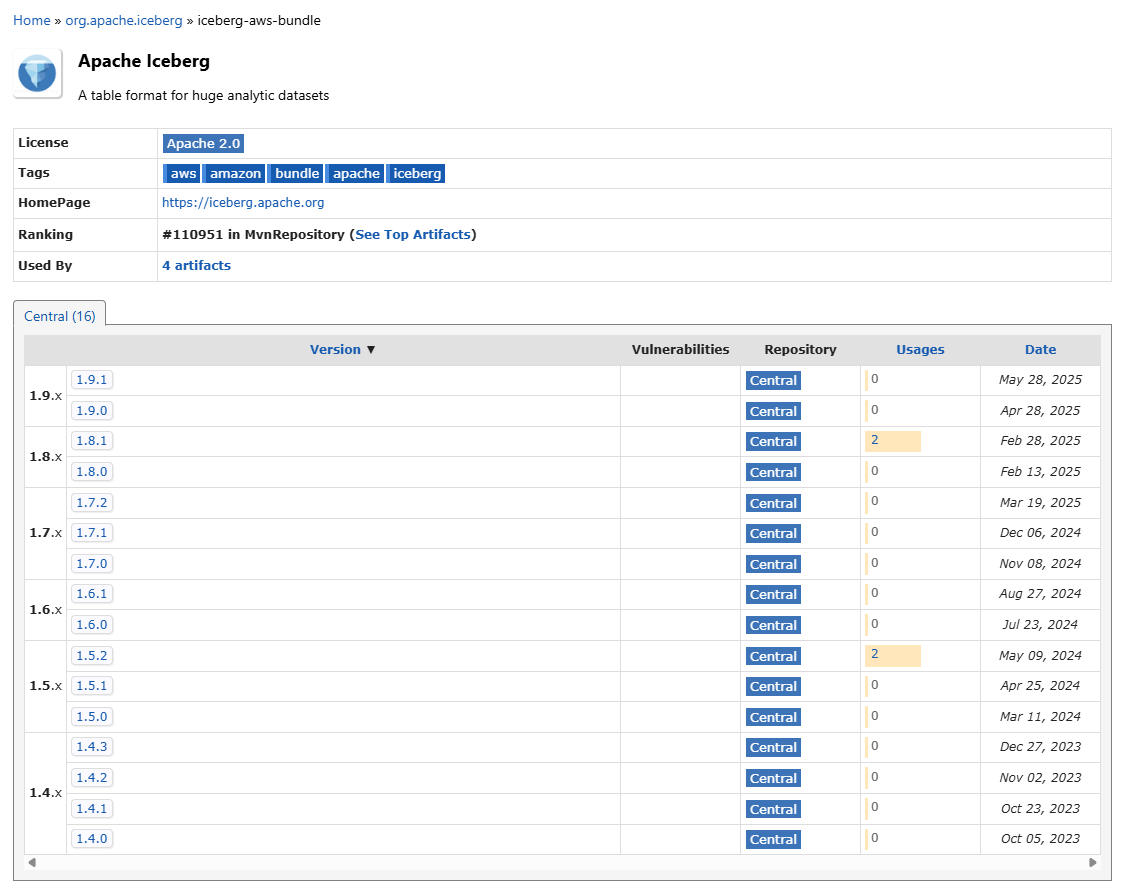Open version 1.5.1
This screenshot has width=1125, height=893.
pos(92,685)
